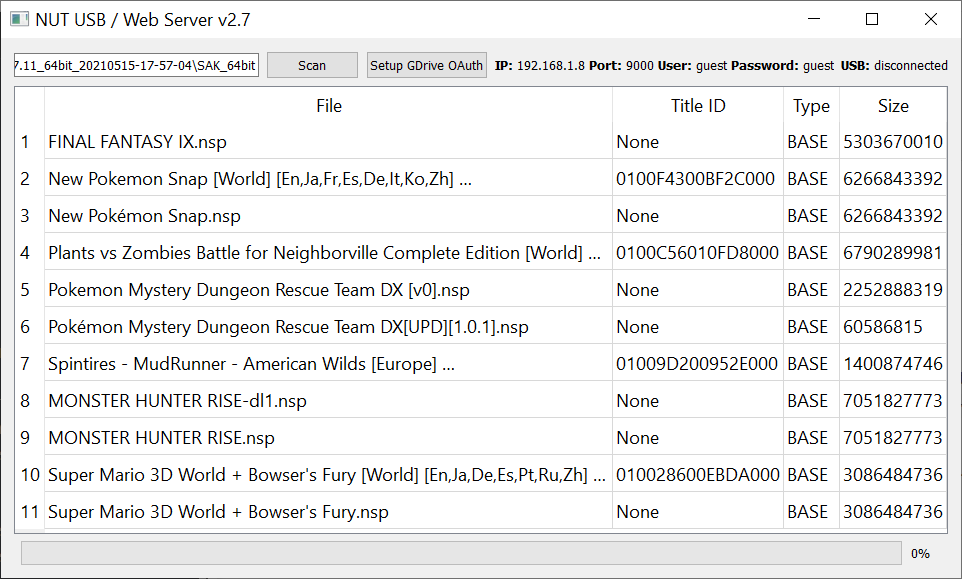The width and height of the screenshot is (962, 579).
Task: Click size value 2252888319
Action: point(893,290)
